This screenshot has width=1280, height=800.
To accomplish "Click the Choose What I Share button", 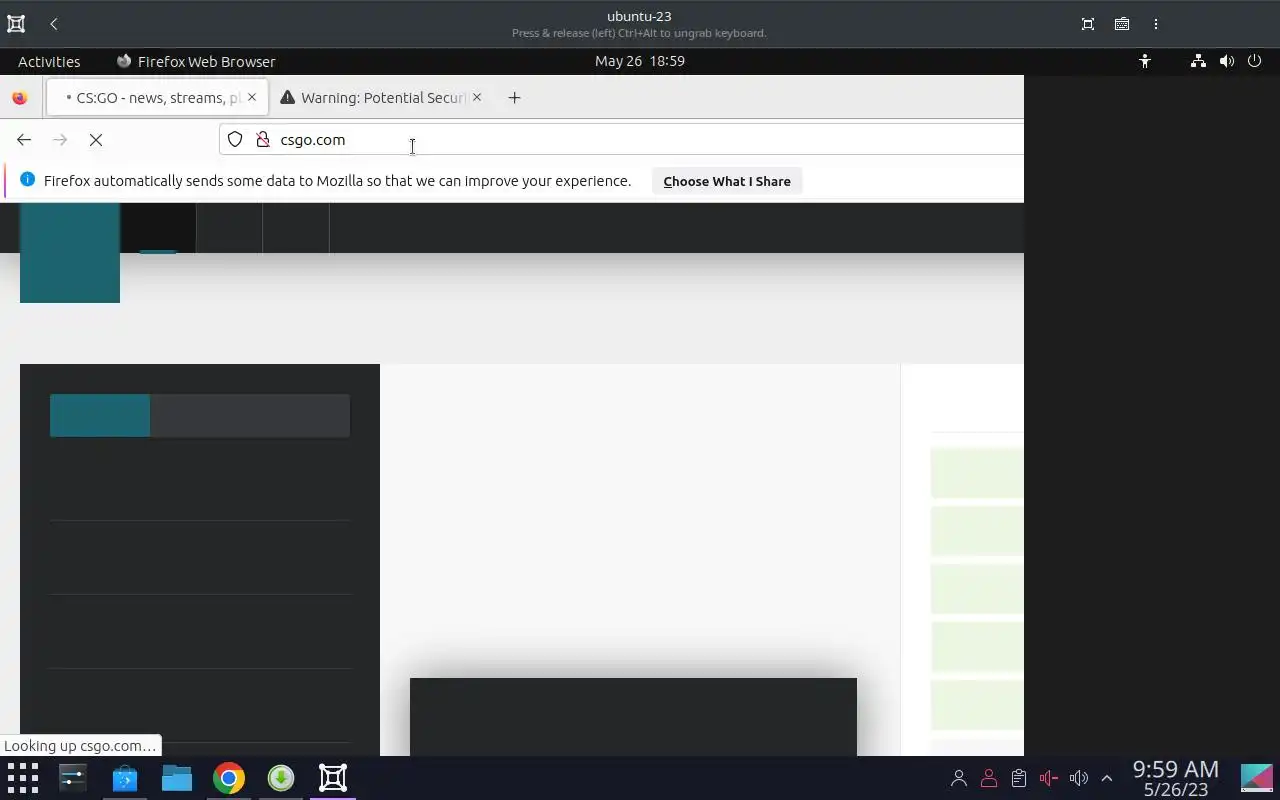I will tap(727, 181).
